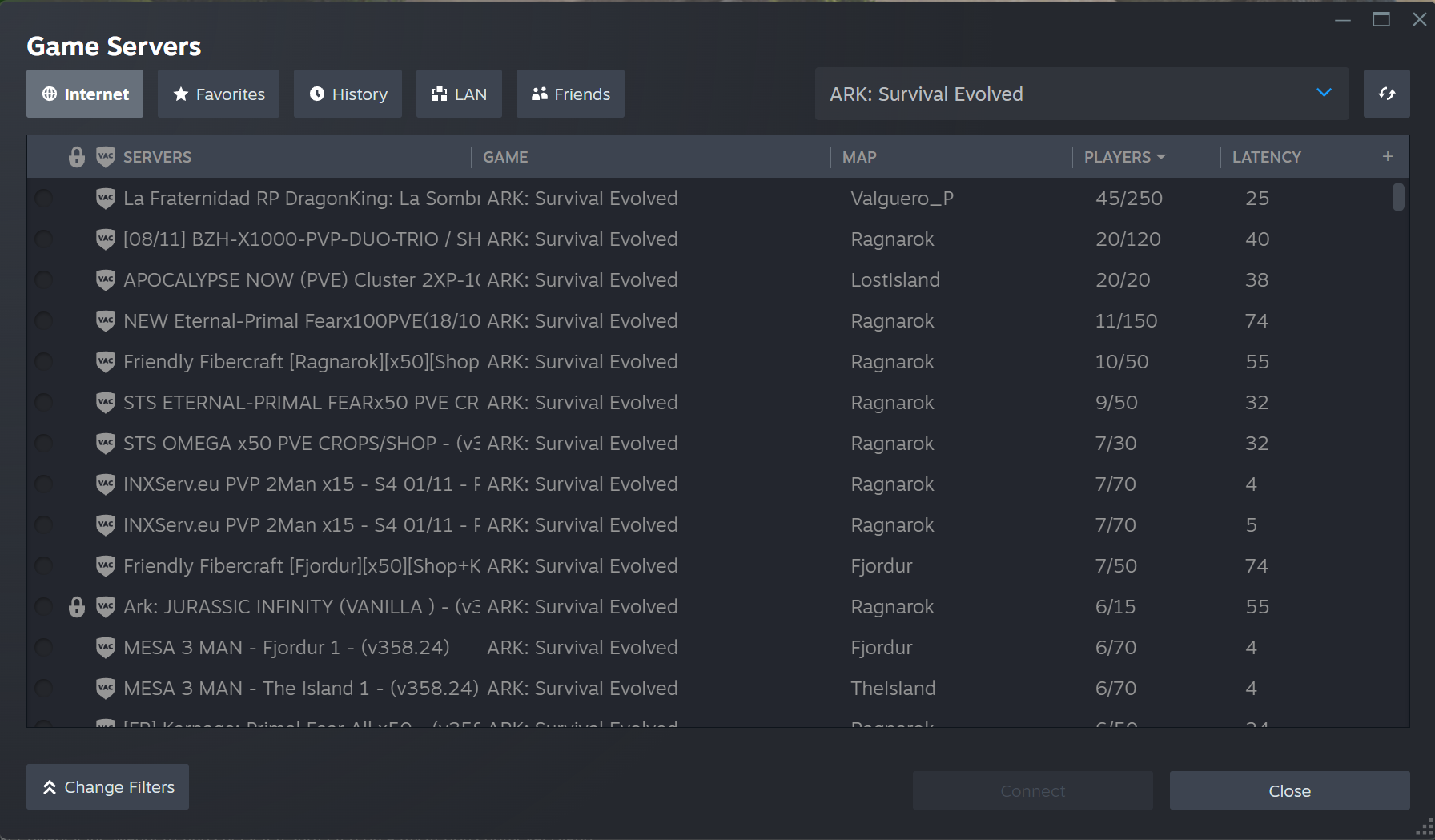The height and width of the screenshot is (840, 1435).
Task: Minimize the Game Servers window
Action: (x=1343, y=19)
